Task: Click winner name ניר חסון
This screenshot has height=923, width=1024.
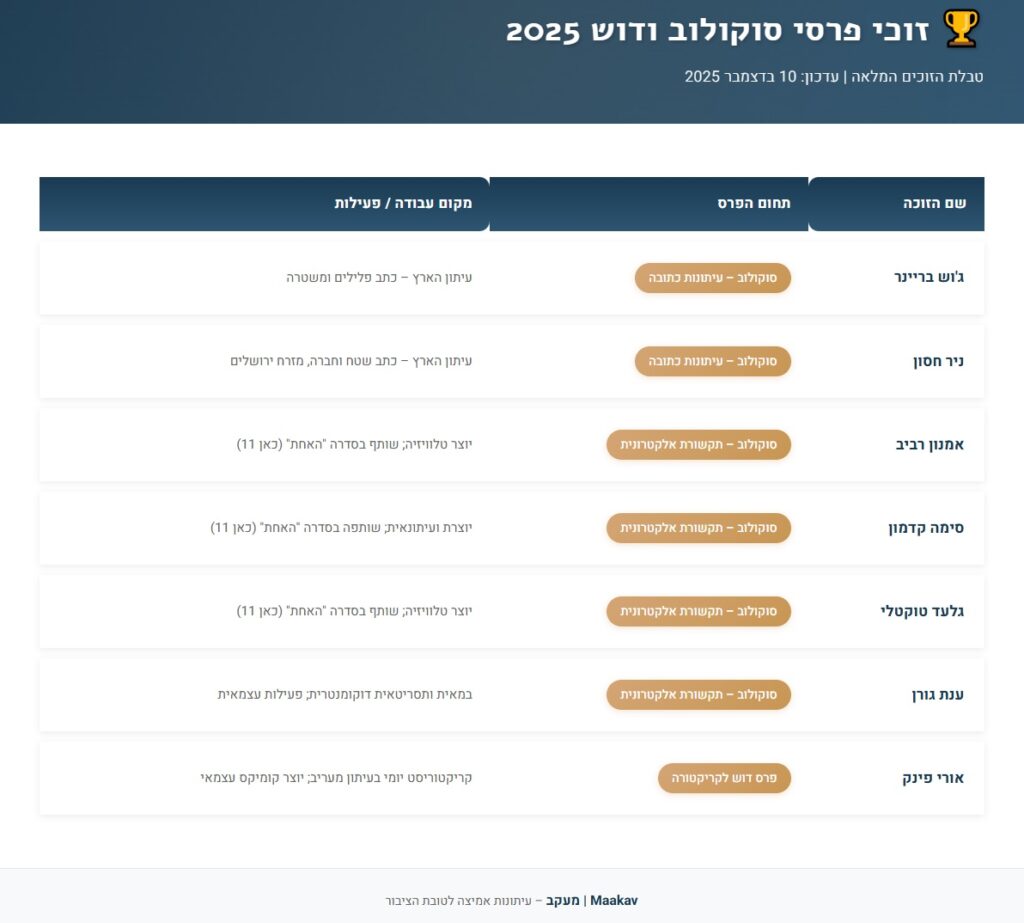Action: pos(938,361)
